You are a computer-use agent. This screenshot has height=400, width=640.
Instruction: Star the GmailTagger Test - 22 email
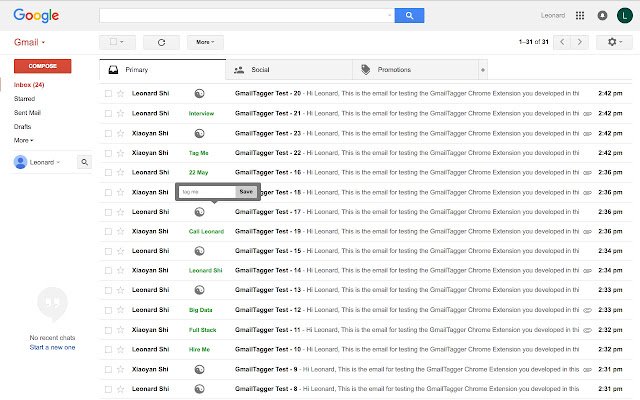coord(120,153)
